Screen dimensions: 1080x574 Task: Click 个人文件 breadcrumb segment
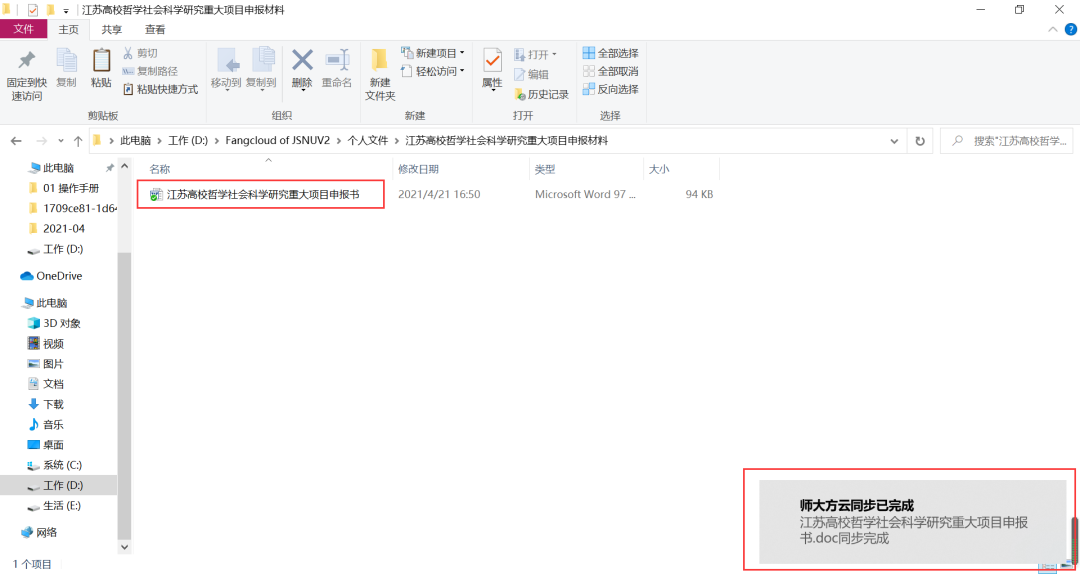pos(368,141)
